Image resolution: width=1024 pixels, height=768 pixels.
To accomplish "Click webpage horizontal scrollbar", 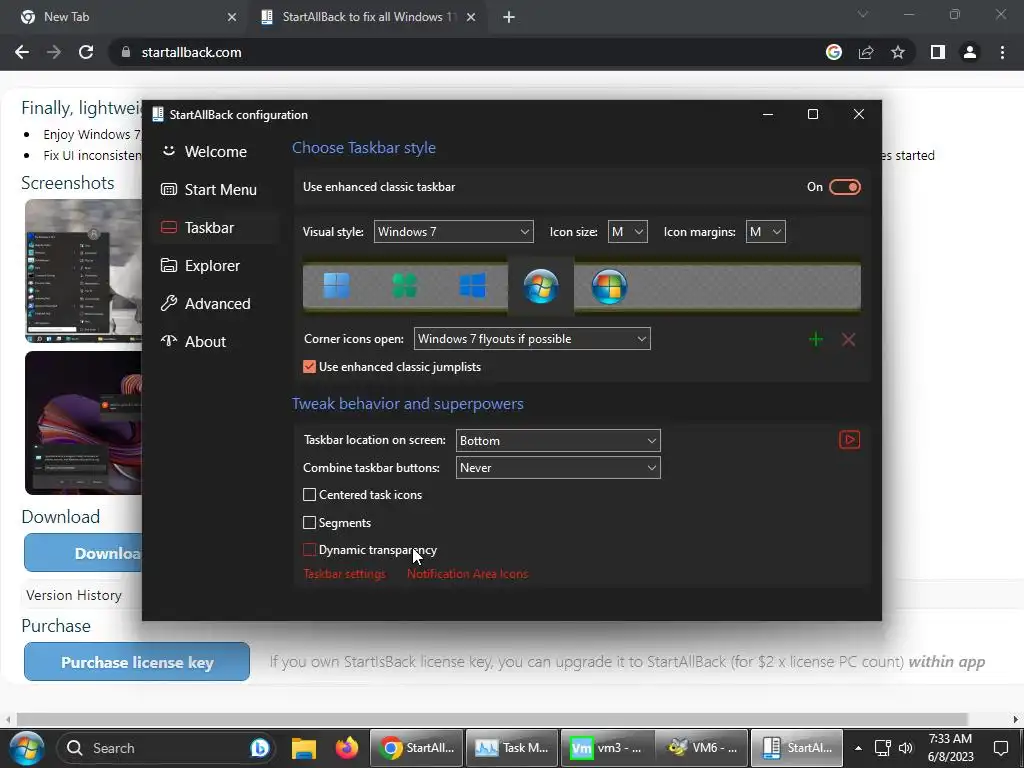I will coord(491,719).
